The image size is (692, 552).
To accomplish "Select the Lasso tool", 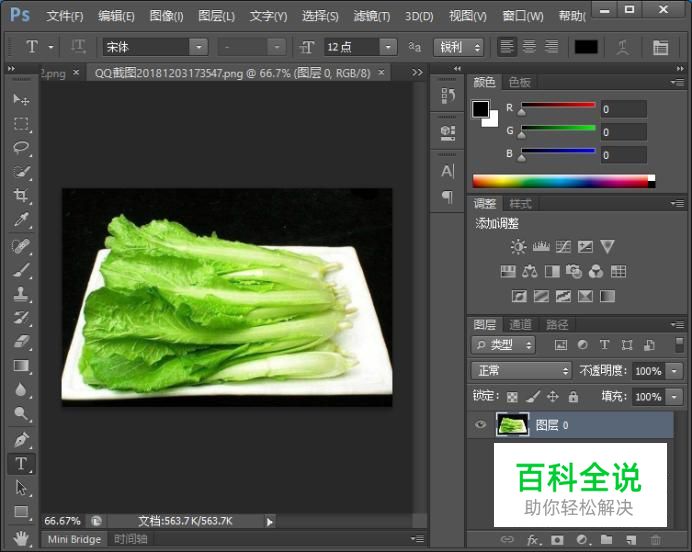I will pyautogui.click(x=21, y=147).
